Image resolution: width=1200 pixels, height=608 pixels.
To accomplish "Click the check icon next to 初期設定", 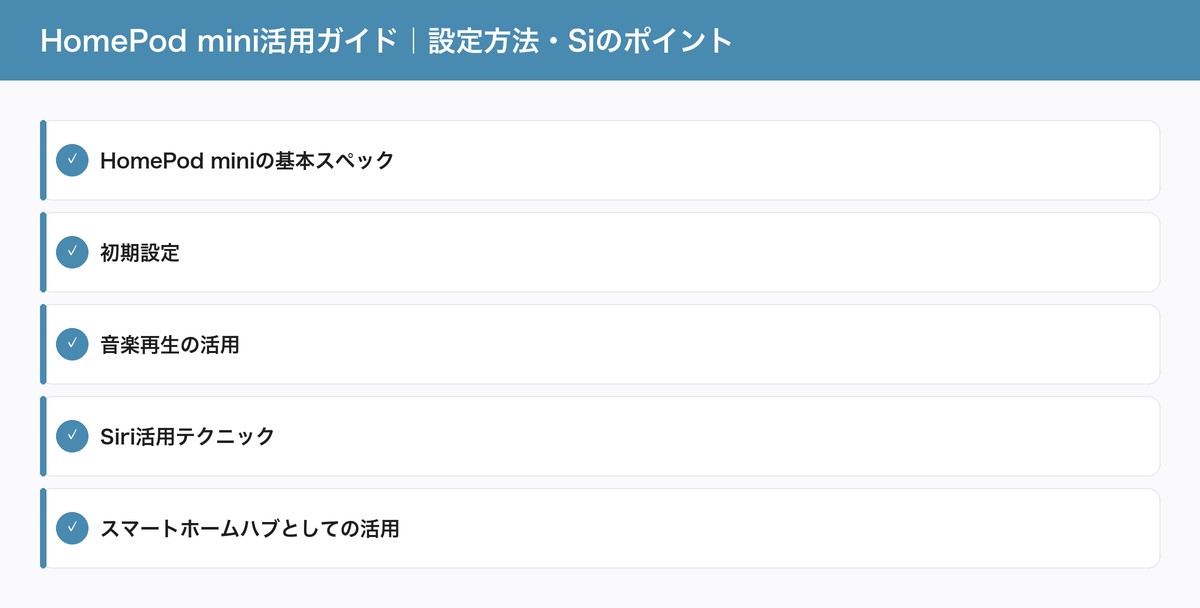I will coord(72,252).
